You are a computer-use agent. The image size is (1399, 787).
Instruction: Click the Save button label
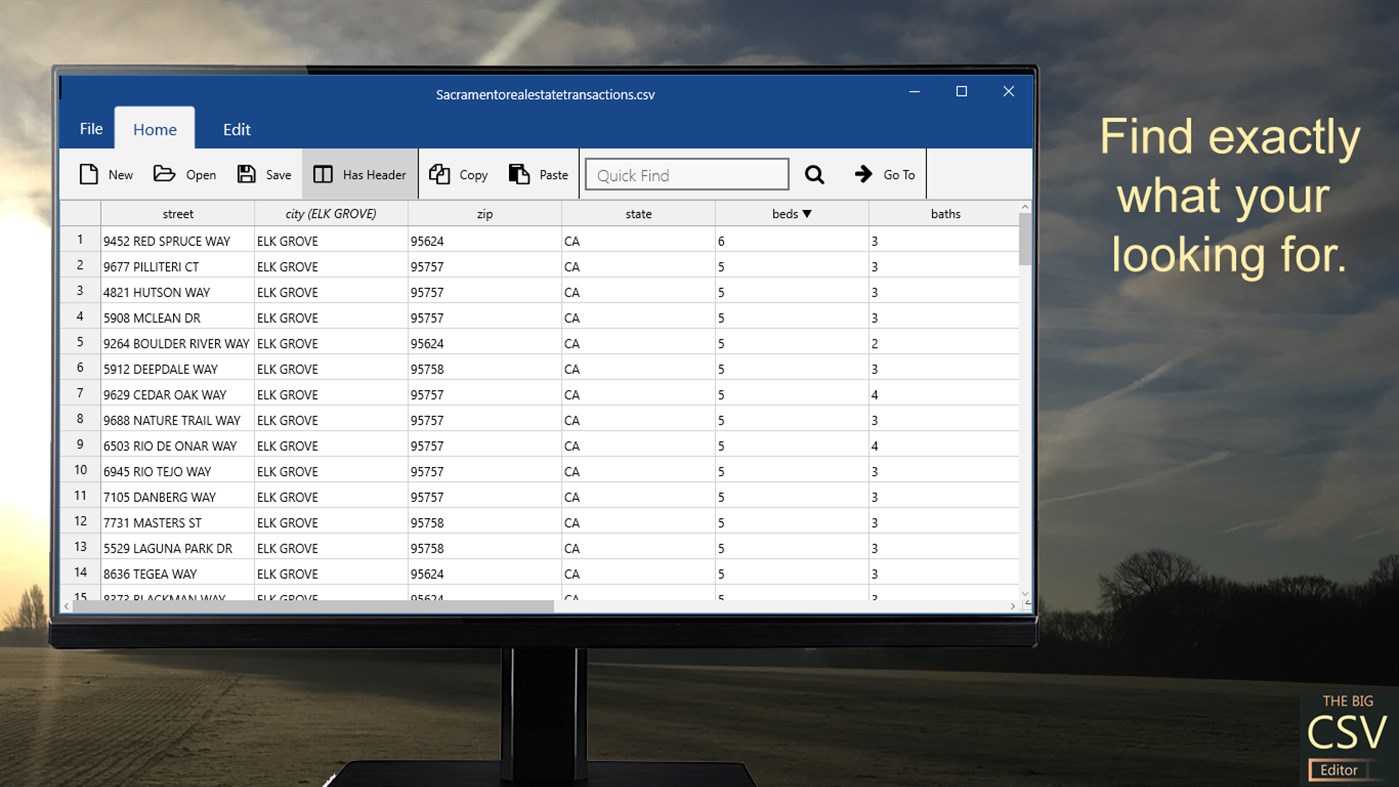(279, 174)
